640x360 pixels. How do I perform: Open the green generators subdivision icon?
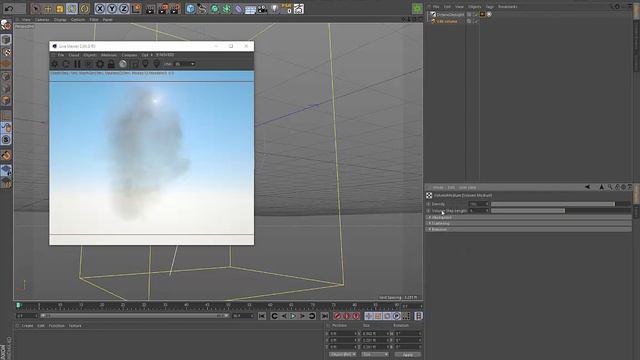pos(214,9)
